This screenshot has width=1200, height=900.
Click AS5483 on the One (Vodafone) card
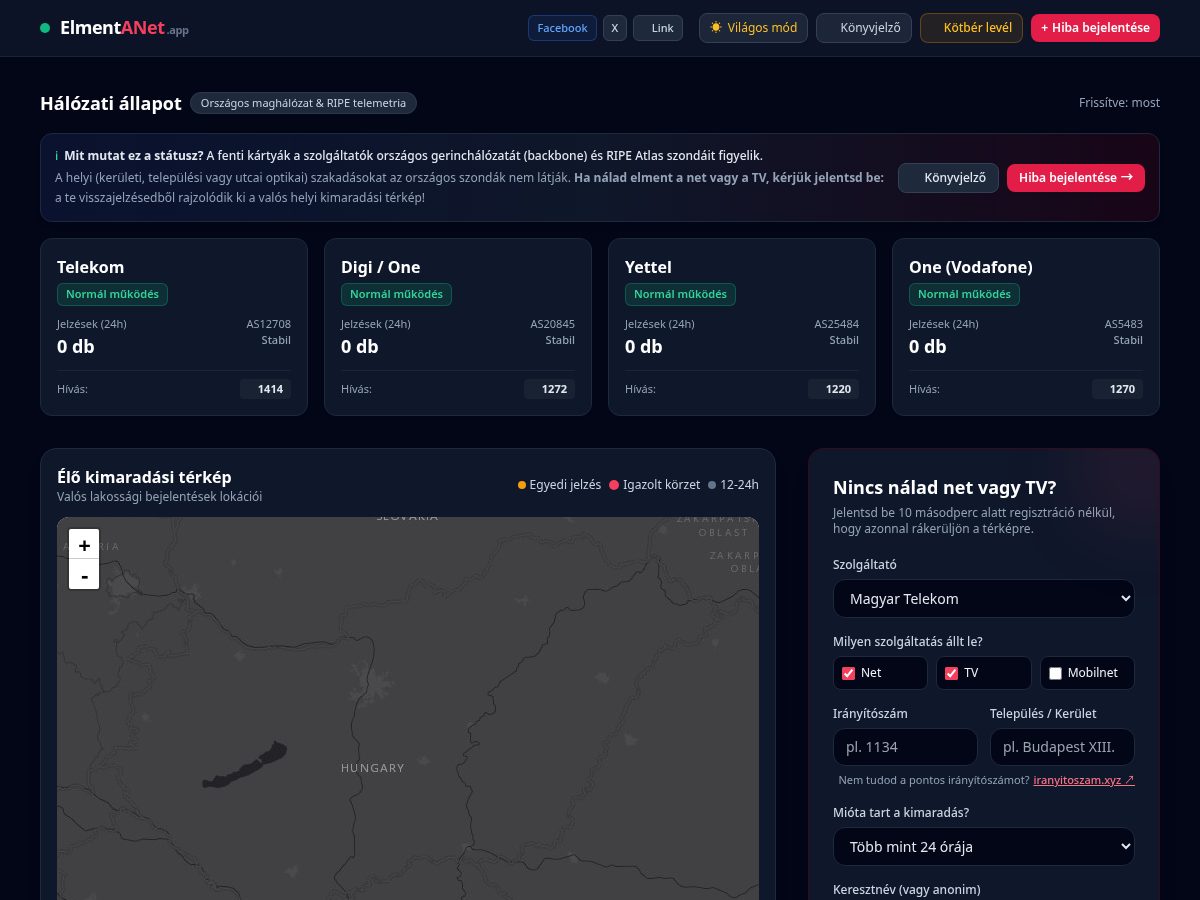(1124, 324)
